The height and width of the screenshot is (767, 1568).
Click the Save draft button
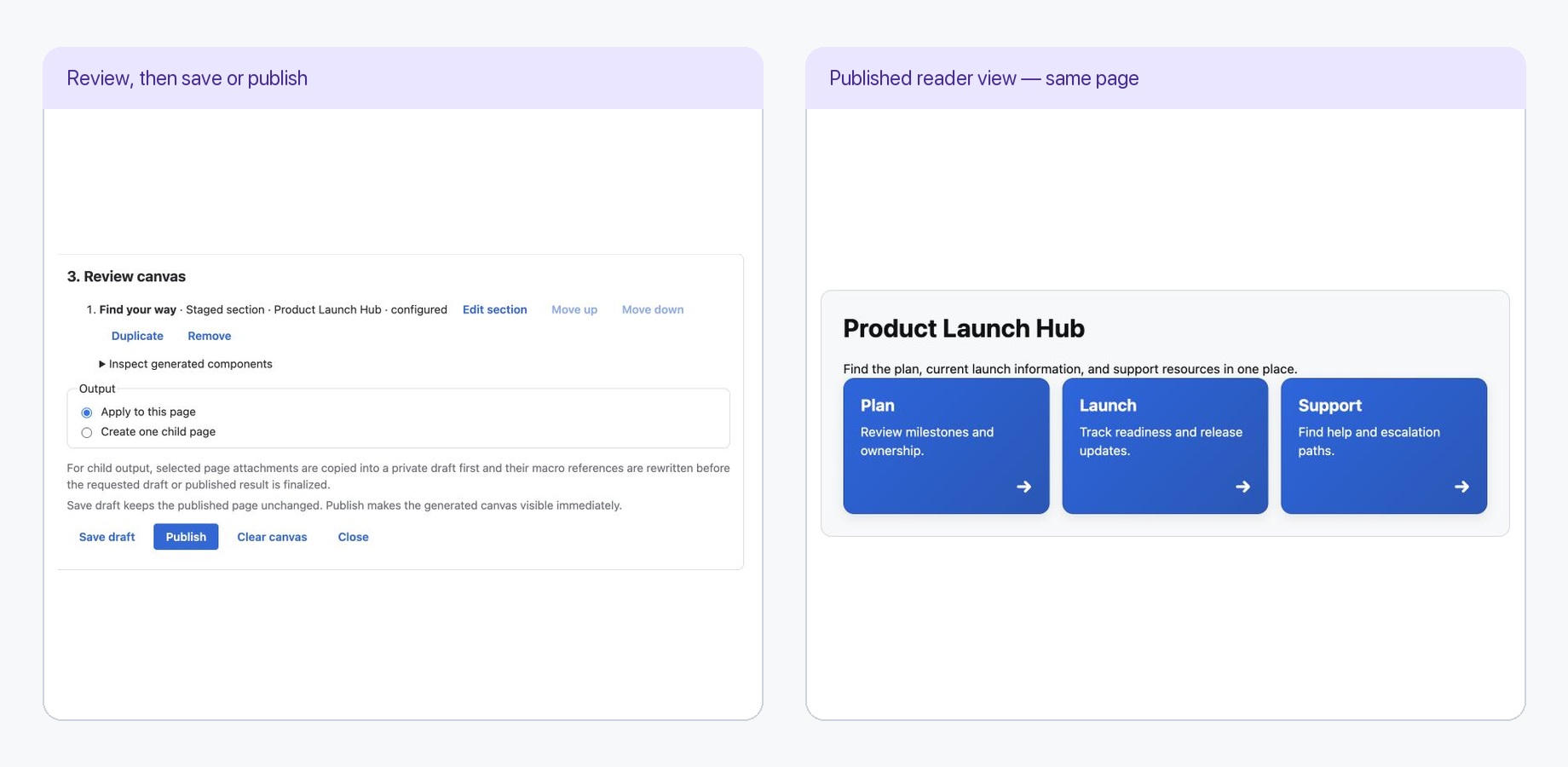click(107, 537)
